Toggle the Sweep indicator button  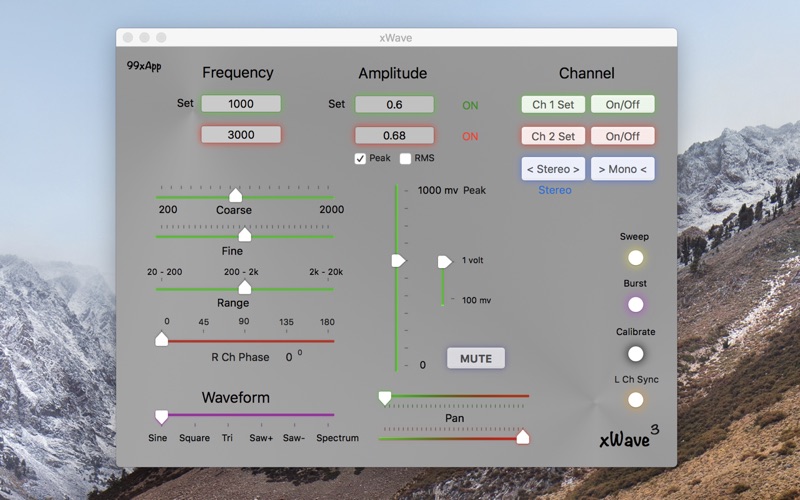tap(635, 258)
